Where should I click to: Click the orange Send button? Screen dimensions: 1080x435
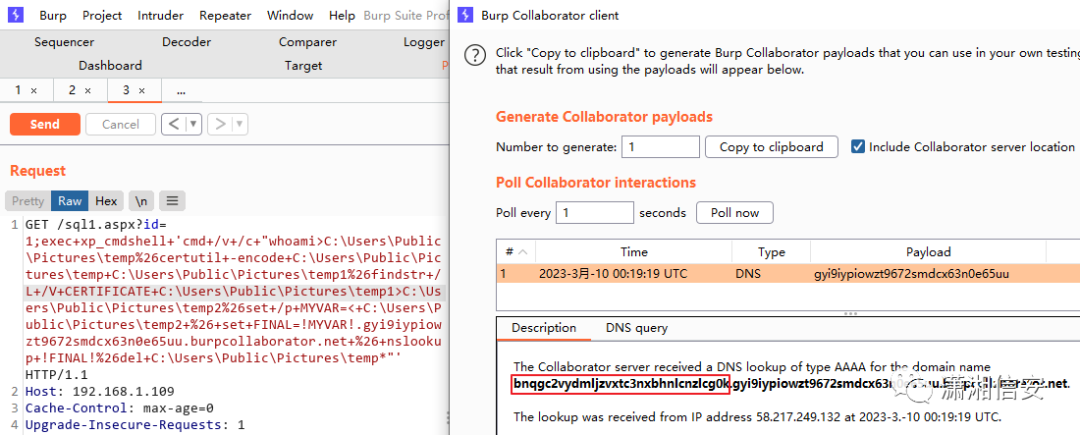[x=45, y=125]
